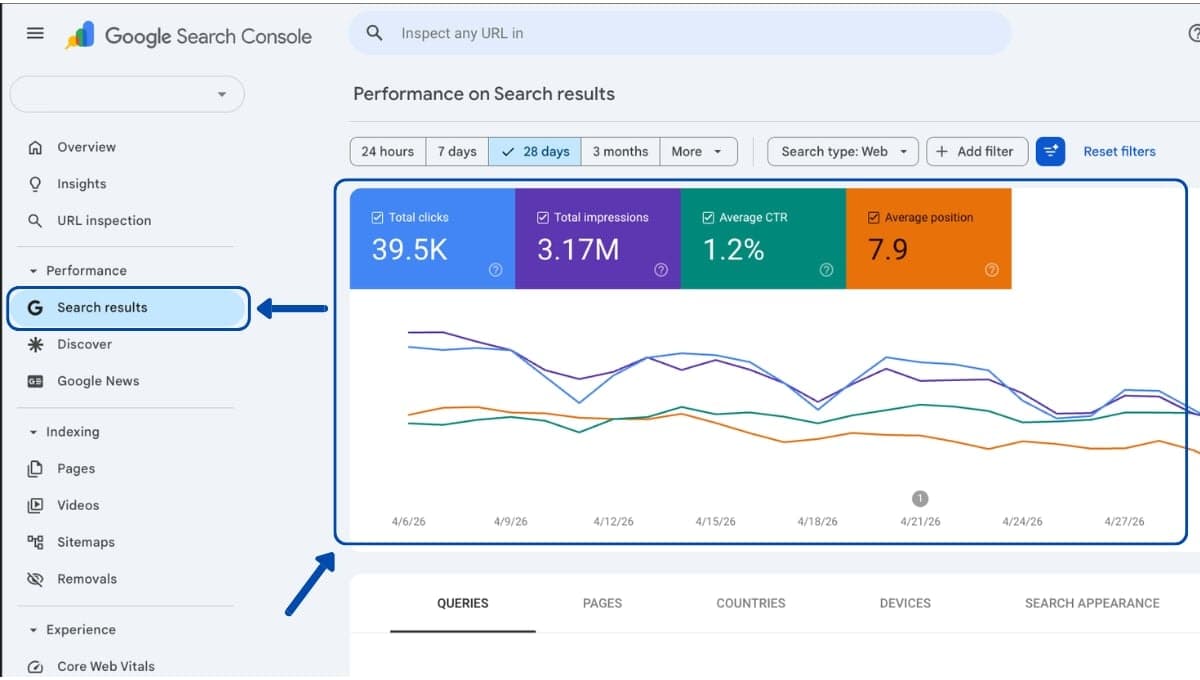Open help question mark icon at top right
This screenshot has width=1200, height=680.
click(1194, 33)
